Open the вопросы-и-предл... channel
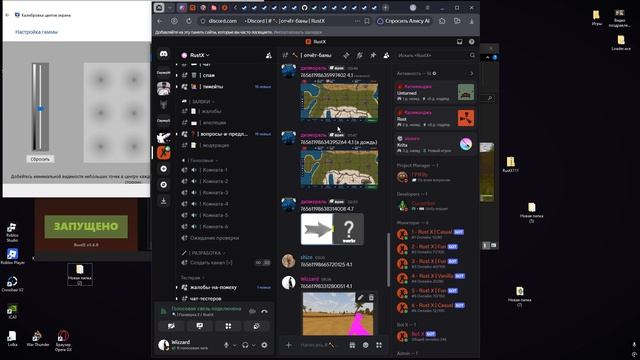 coord(224,134)
